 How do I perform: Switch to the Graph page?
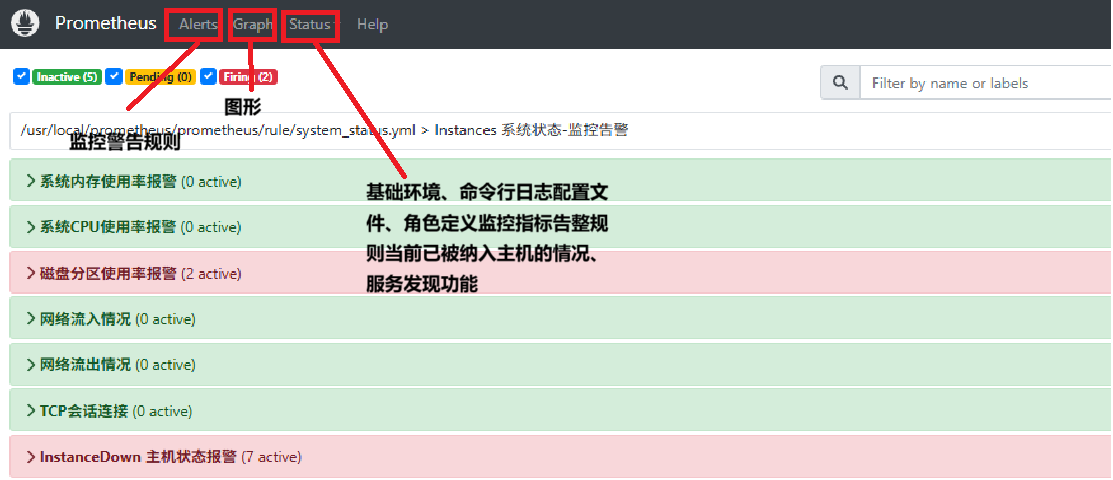(x=253, y=24)
